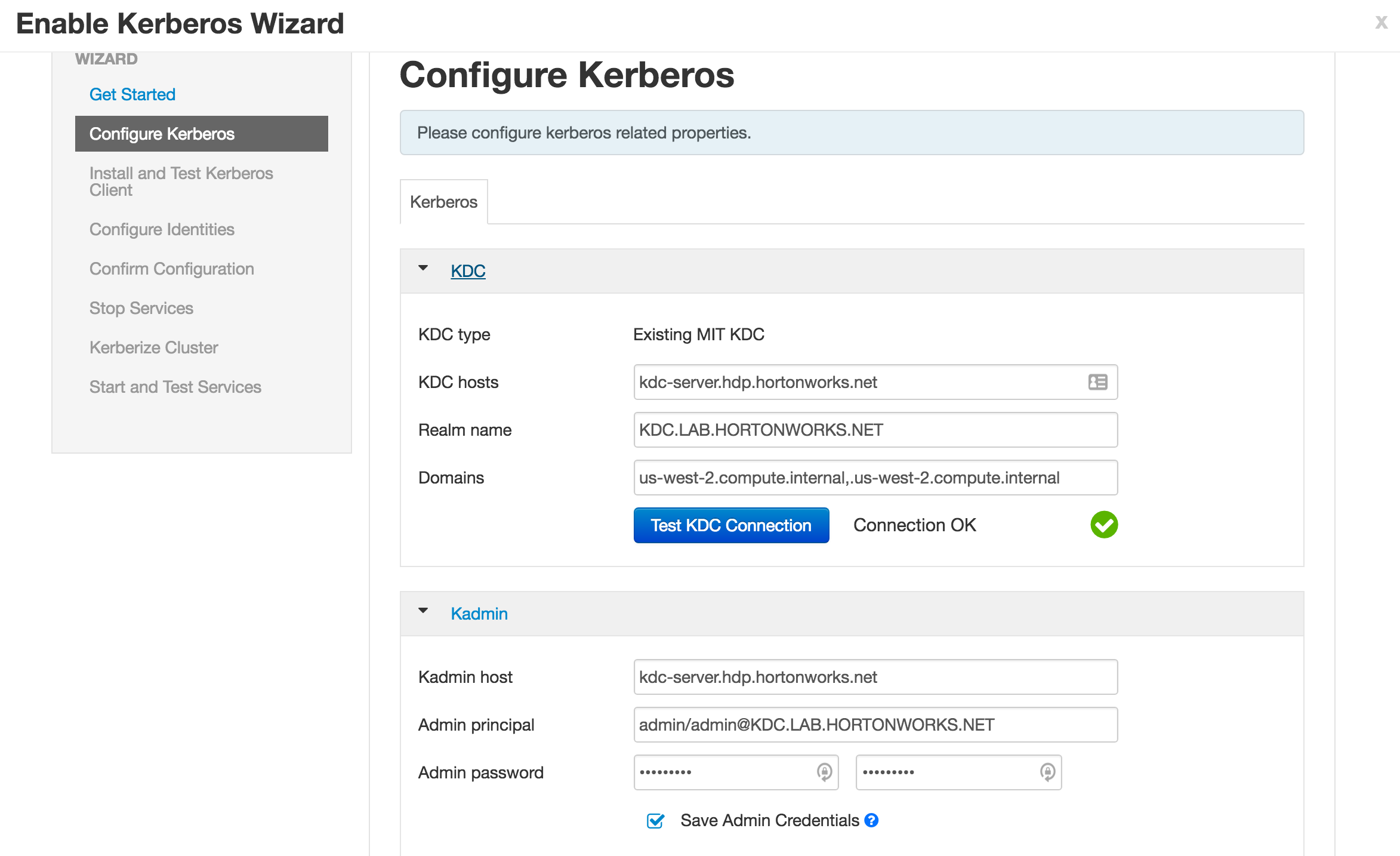
Task: Click the Domains input field
Action: 875,478
